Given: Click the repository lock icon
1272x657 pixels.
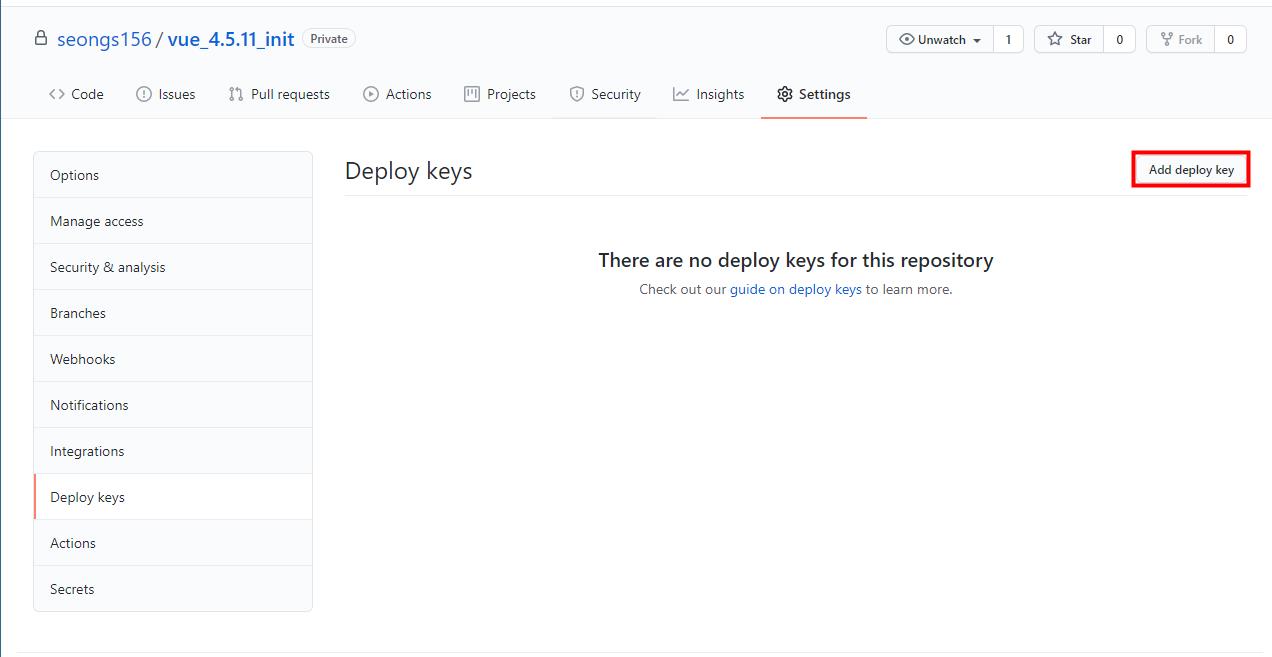Looking at the screenshot, I should [40, 38].
